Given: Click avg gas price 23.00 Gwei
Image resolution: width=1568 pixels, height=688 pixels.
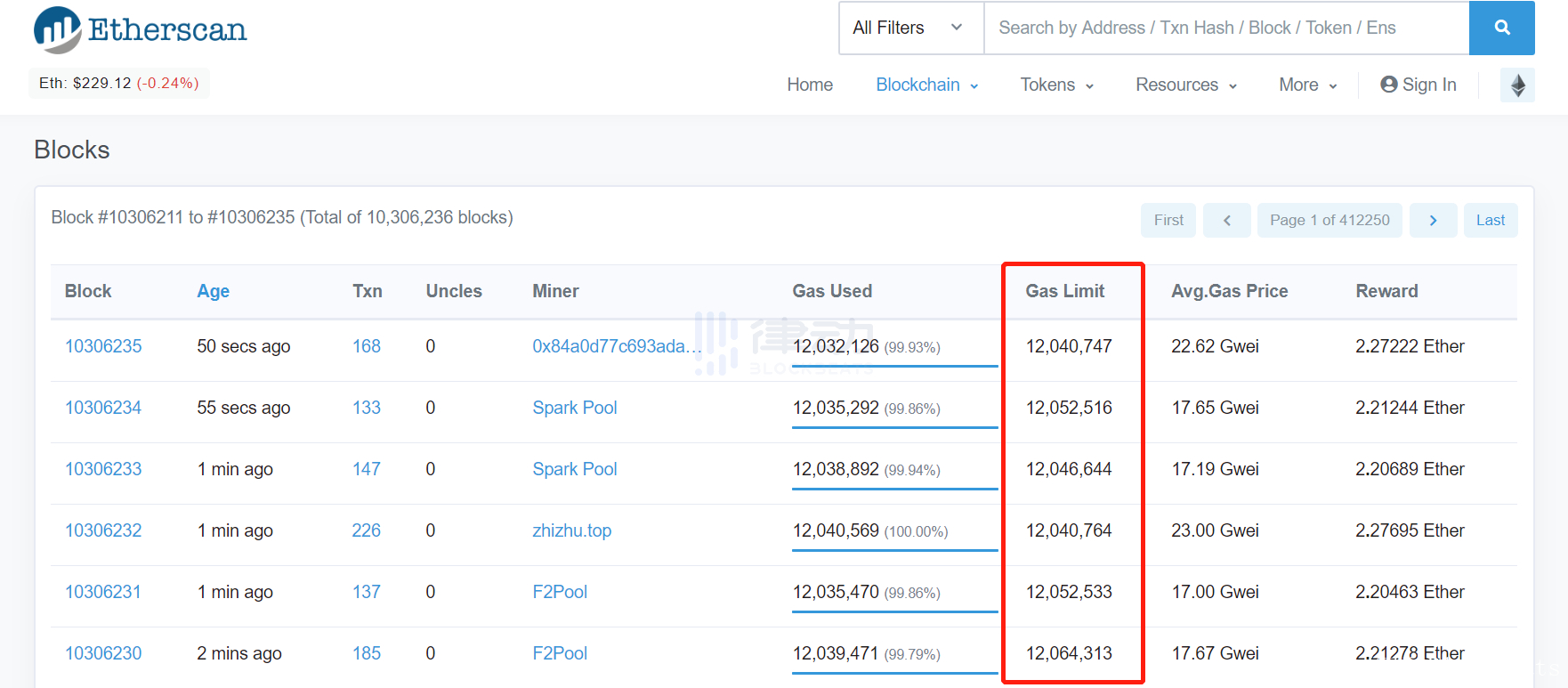Looking at the screenshot, I should click(1215, 530).
